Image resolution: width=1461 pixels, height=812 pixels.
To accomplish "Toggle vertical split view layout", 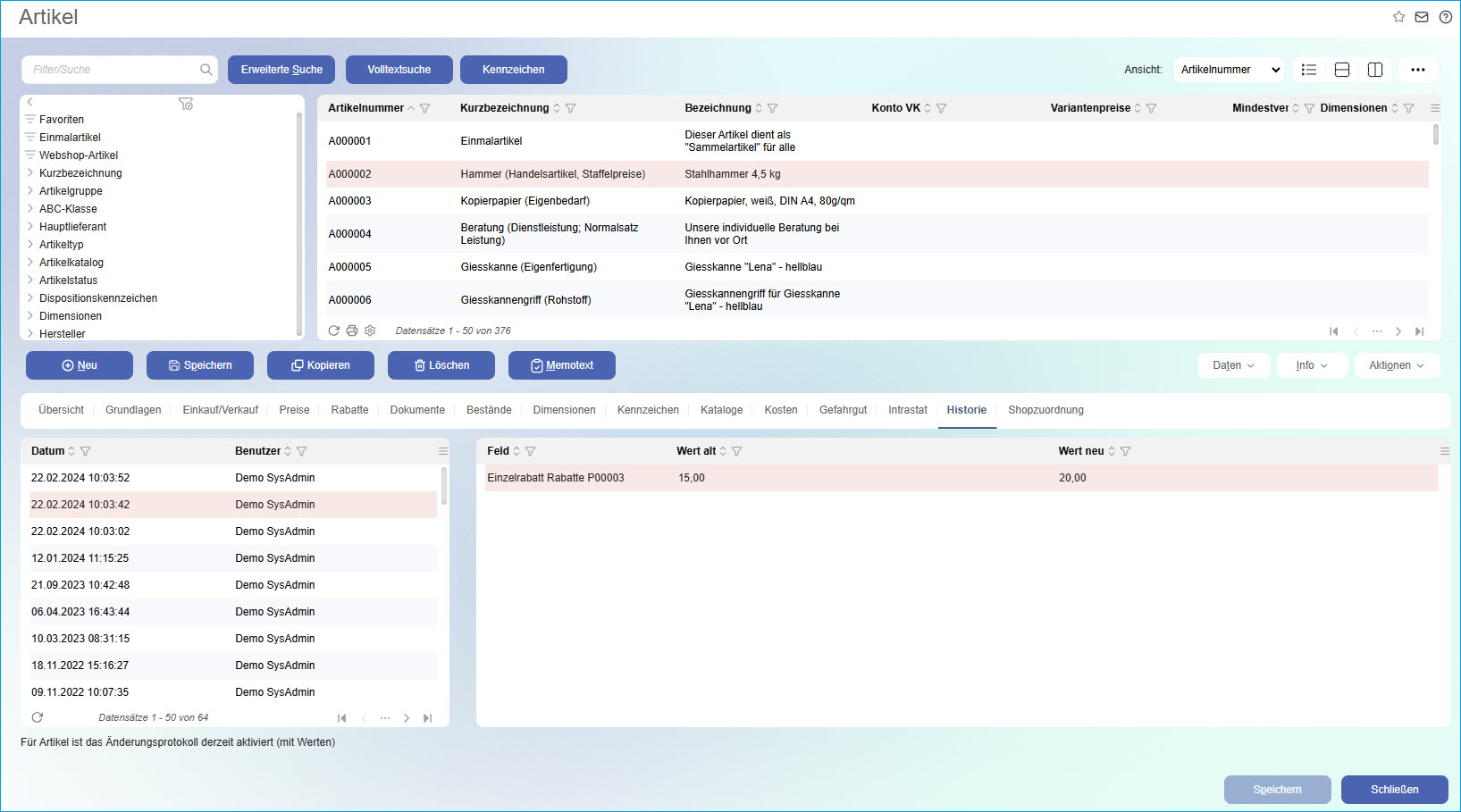I will pyautogui.click(x=1375, y=70).
